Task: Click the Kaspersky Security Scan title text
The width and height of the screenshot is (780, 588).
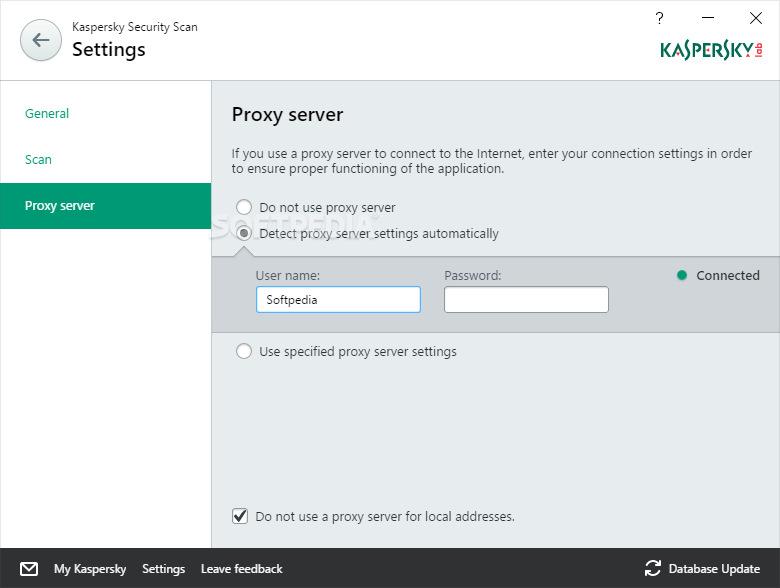Action: (x=135, y=27)
